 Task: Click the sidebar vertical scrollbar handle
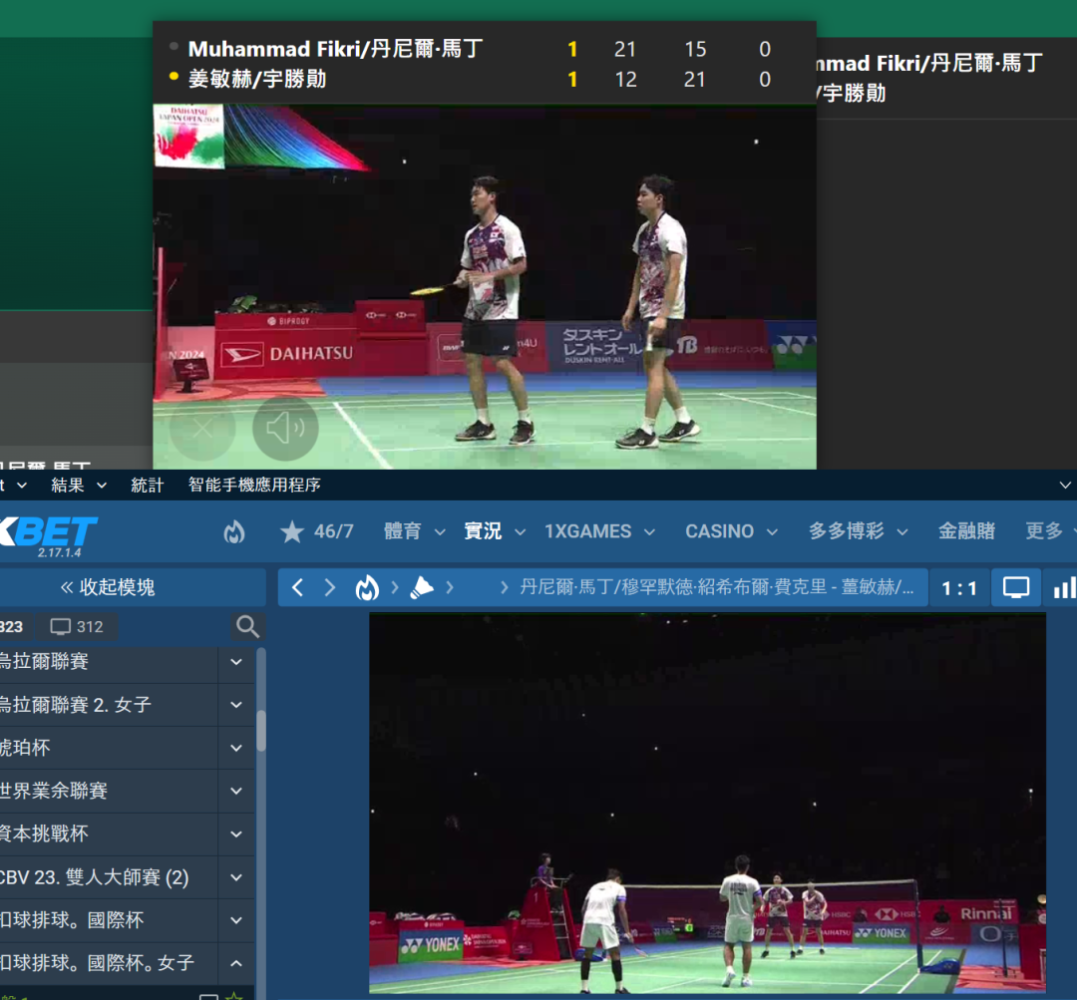(261, 731)
